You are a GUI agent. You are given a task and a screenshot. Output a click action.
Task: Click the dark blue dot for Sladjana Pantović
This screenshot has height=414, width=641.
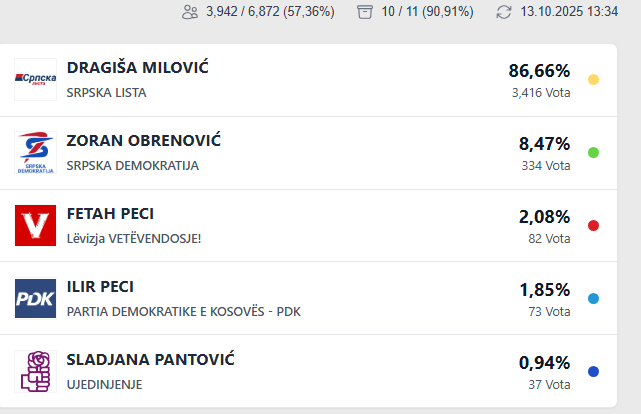tap(593, 372)
